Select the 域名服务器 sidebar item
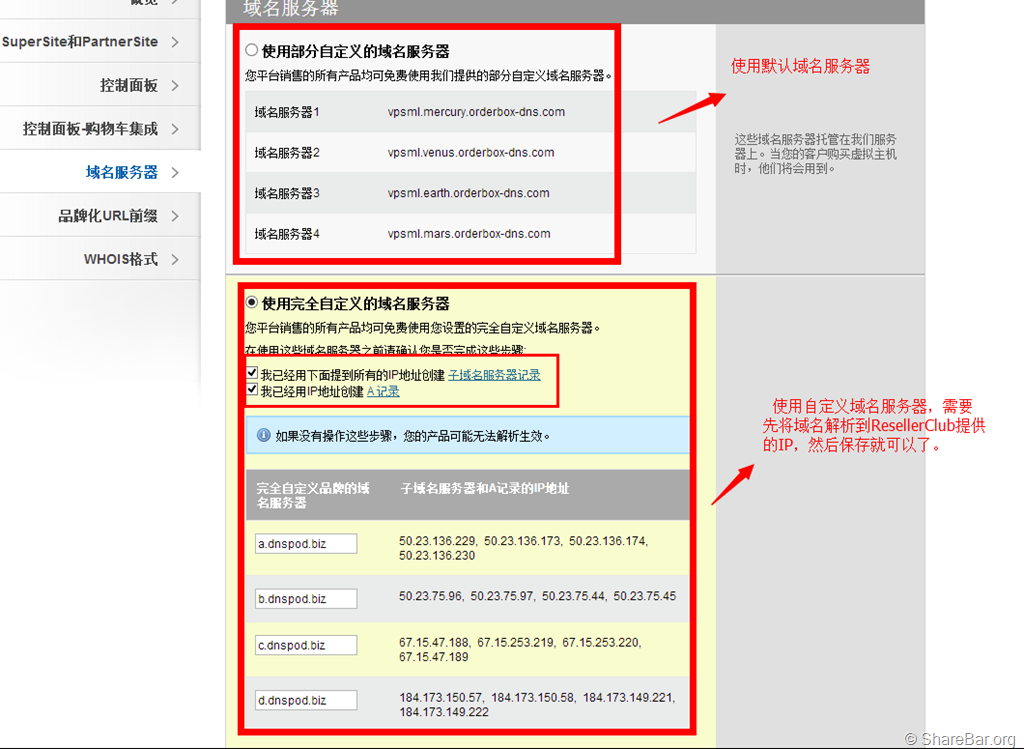The image size is (1024, 749). (121, 173)
